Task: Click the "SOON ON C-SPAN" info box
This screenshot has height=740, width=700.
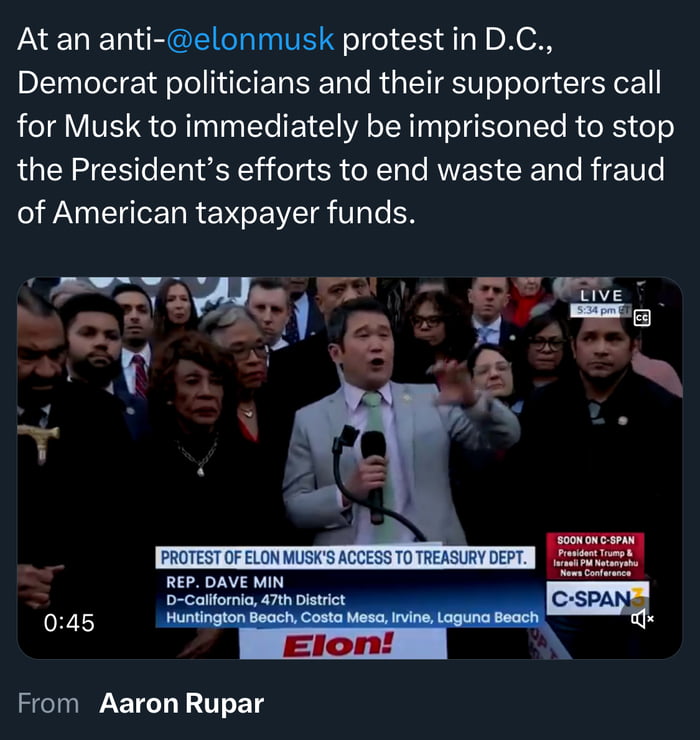Action: pyautogui.click(x=596, y=555)
